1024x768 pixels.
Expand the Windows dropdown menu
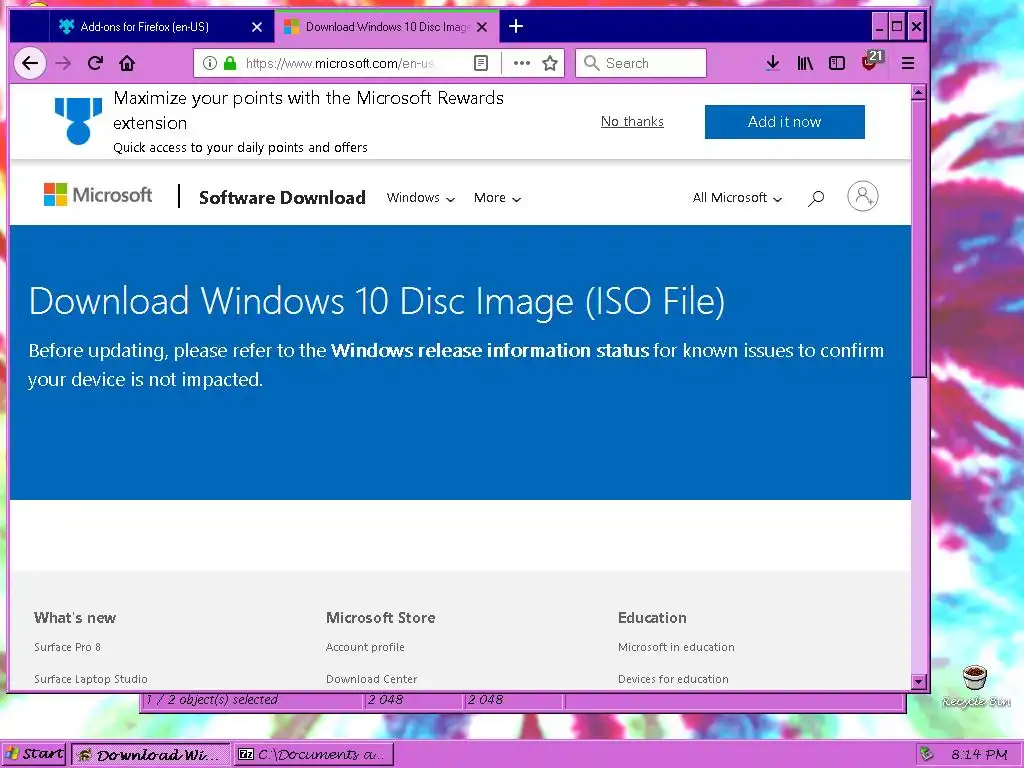coord(421,198)
